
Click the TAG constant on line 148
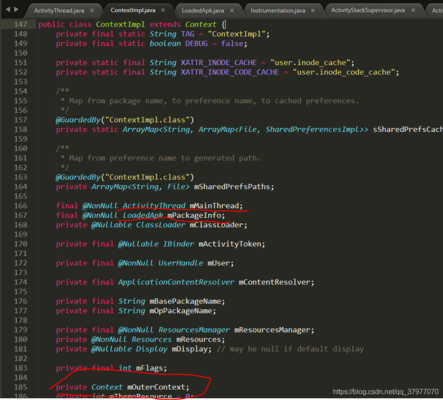(188, 34)
